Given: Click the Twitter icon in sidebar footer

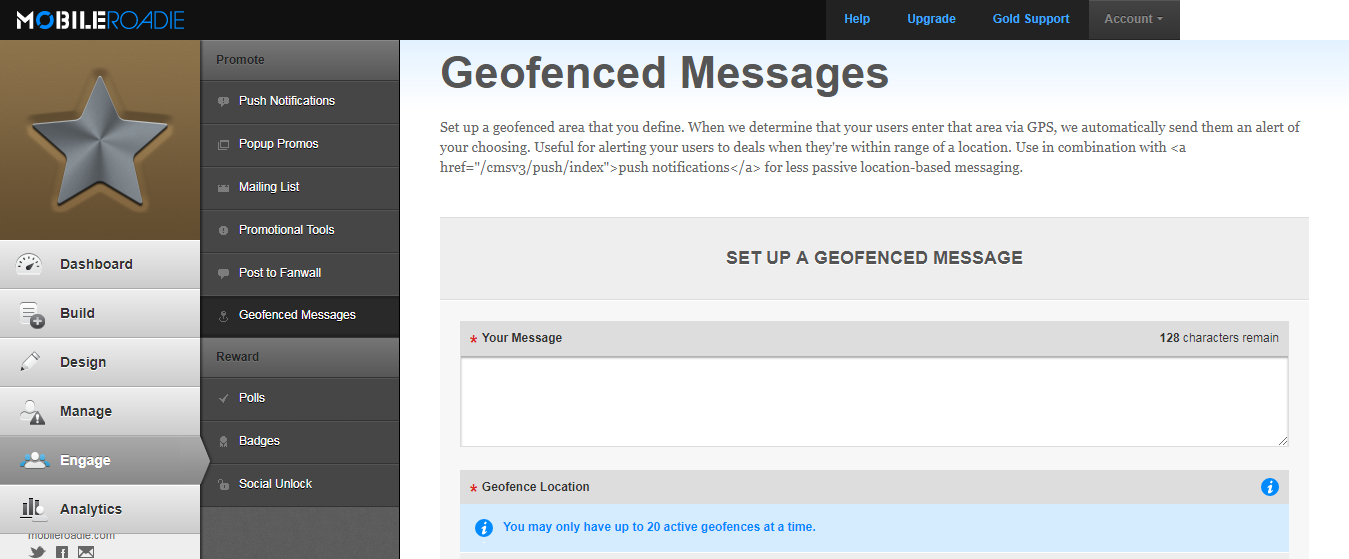Looking at the screenshot, I should click(38, 552).
